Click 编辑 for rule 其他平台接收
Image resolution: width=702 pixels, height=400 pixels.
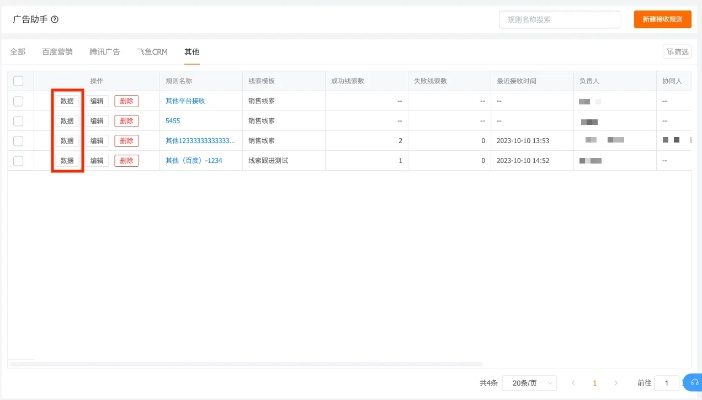[97, 101]
